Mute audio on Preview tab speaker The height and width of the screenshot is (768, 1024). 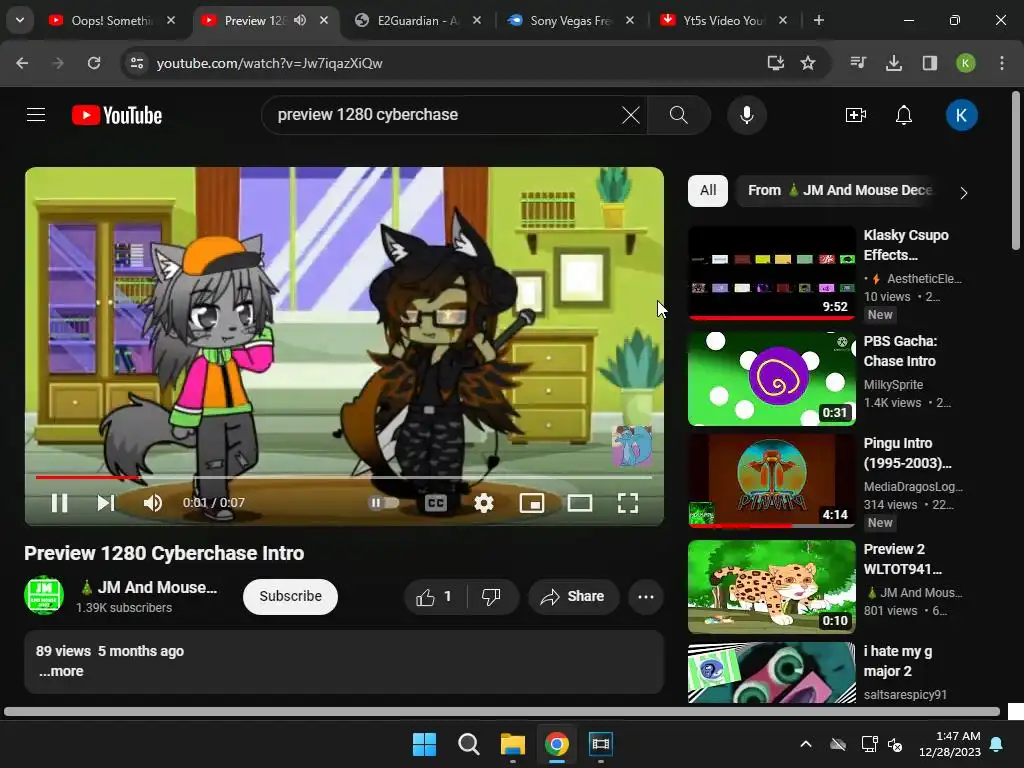tap(300, 20)
